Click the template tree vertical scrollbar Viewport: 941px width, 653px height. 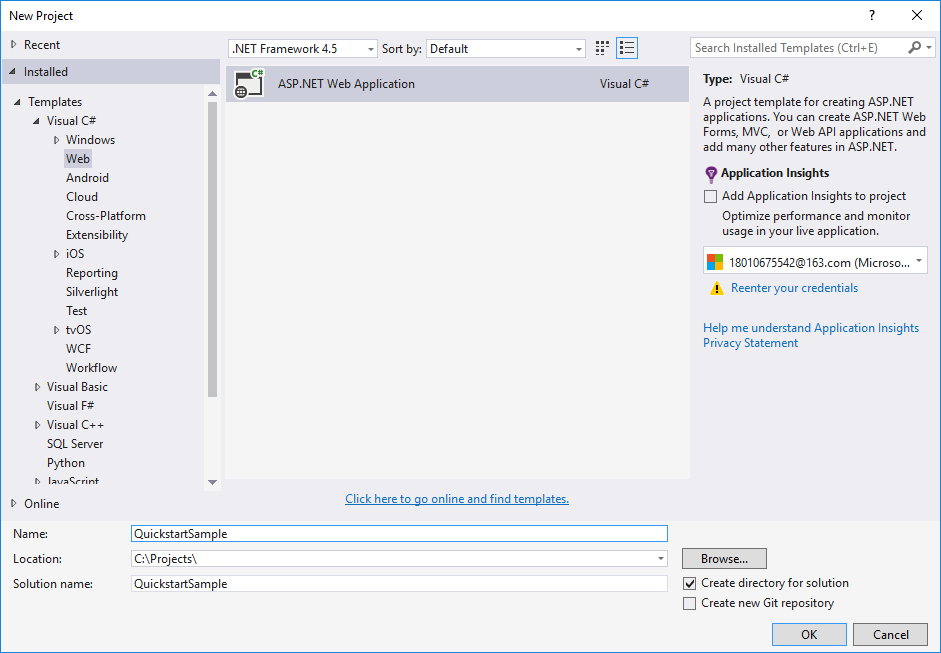pos(212,250)
